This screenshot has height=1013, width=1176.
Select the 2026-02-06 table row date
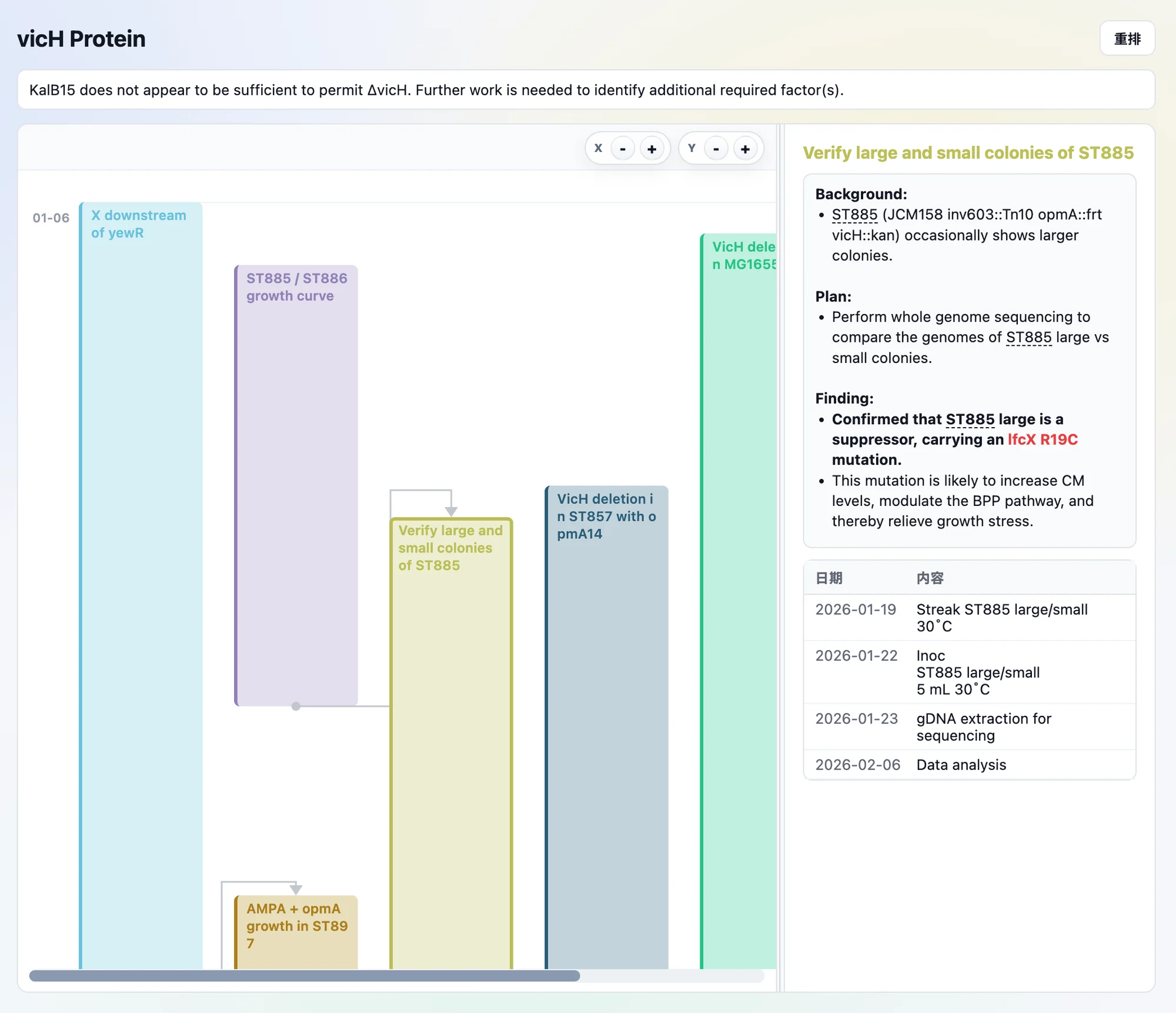(857, 764)
